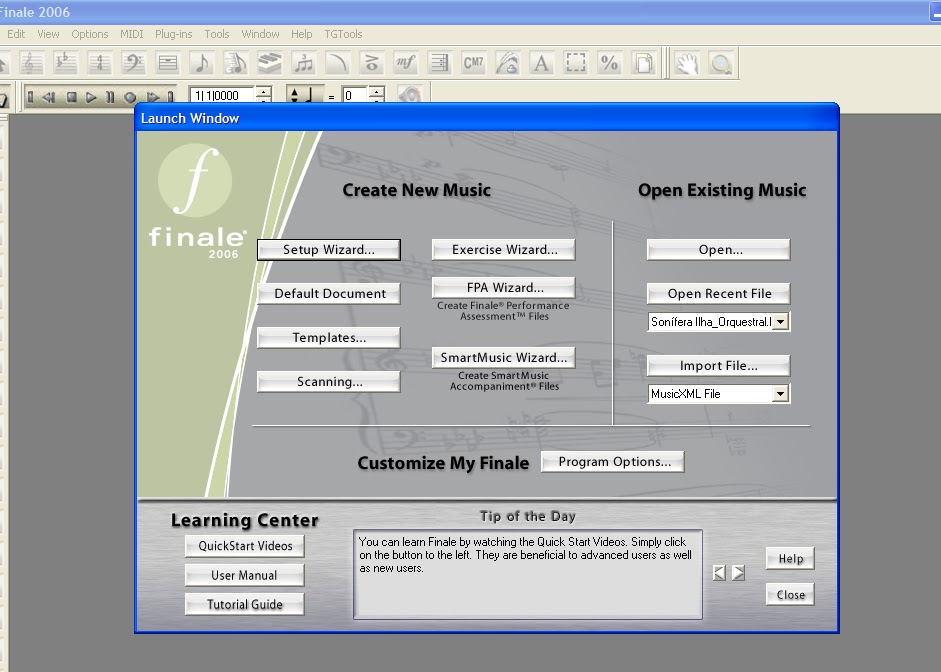941x672 pixels.
Task: Select the Simple Entry note tool
Action: click(x=202, y=63)
